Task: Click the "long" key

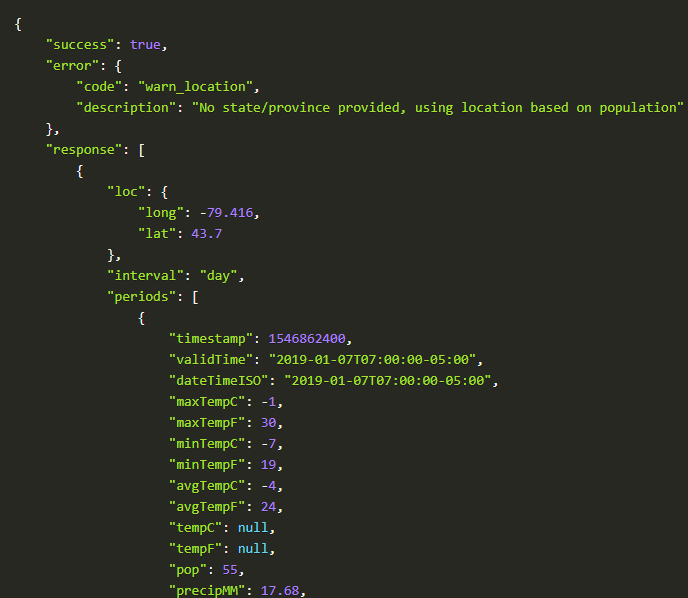Action: 161,213
